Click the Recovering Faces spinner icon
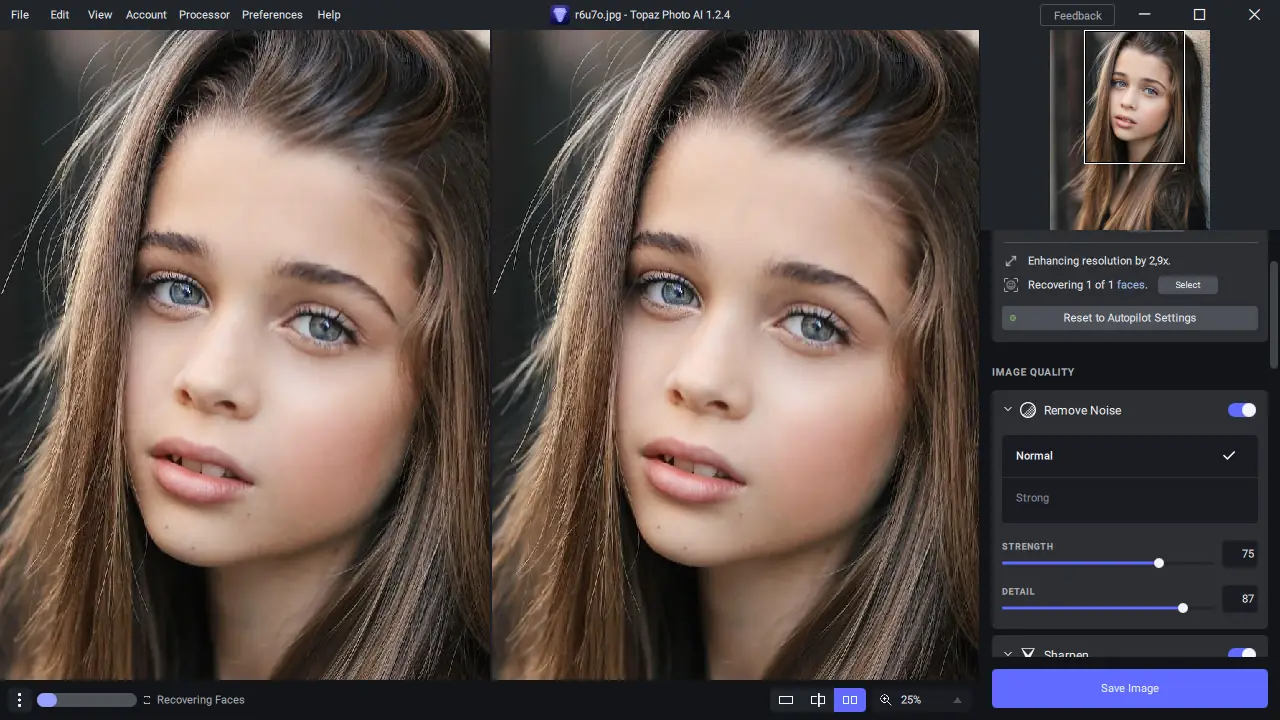The image size is (1280, 720). tap(147, 700)
